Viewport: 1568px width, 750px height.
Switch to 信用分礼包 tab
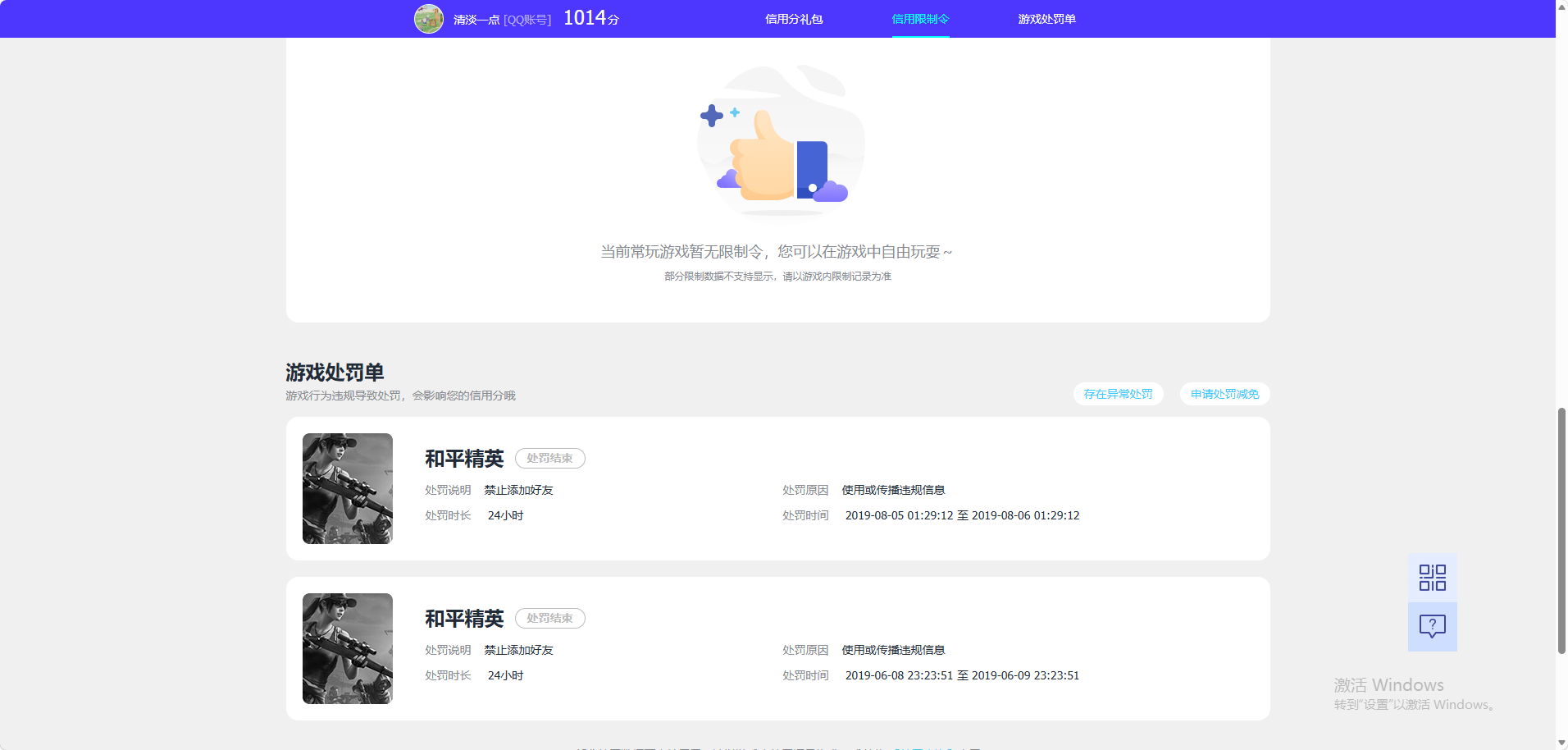793,19
